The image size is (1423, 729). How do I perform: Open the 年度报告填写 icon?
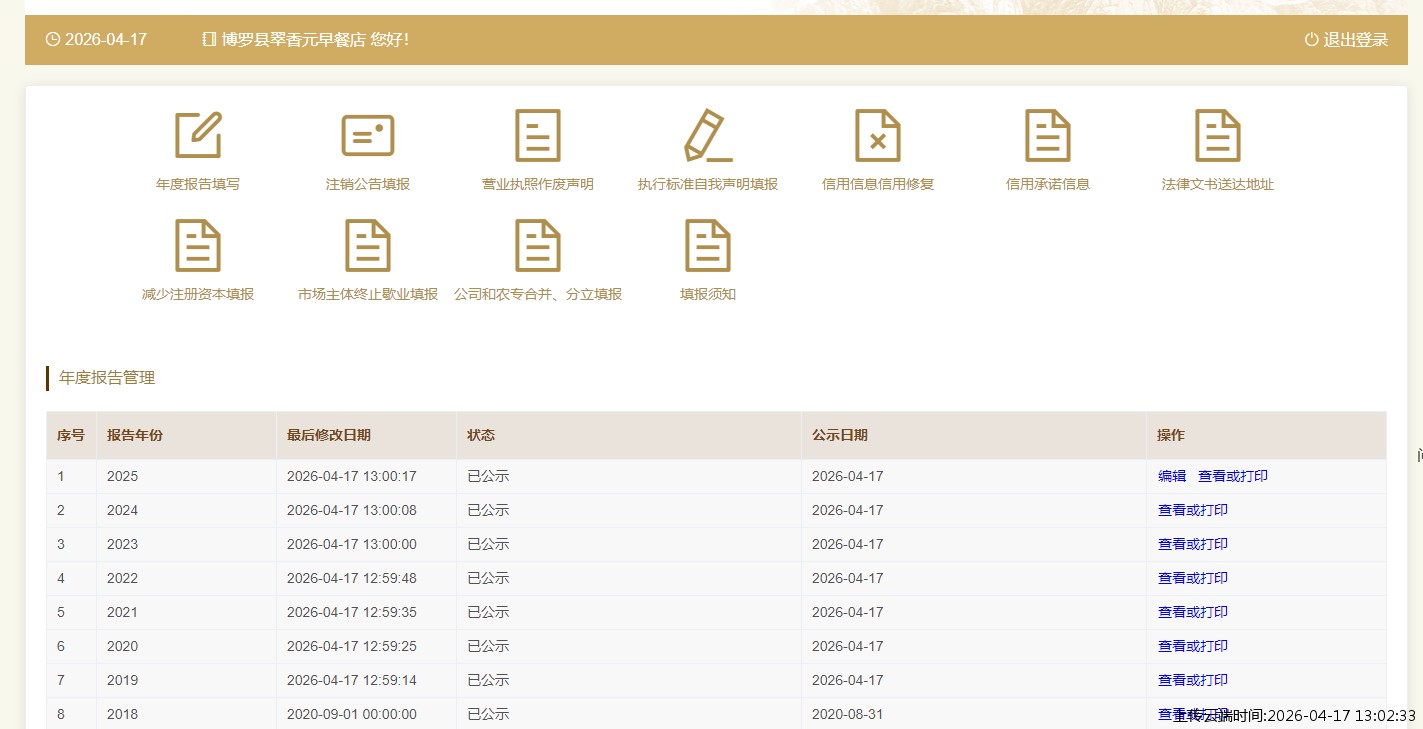[198, 136]
